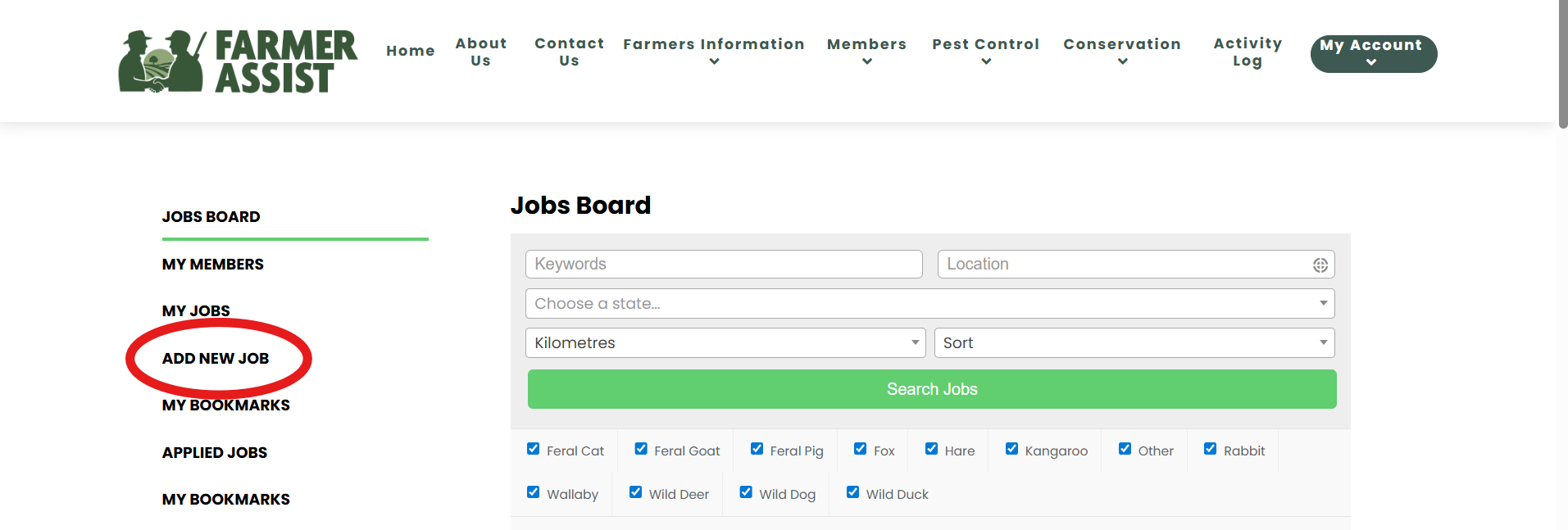This screenshot has width=1568, height=530.
Task: Open the Choose a state dropdown
Action: [x=929, y=303]
